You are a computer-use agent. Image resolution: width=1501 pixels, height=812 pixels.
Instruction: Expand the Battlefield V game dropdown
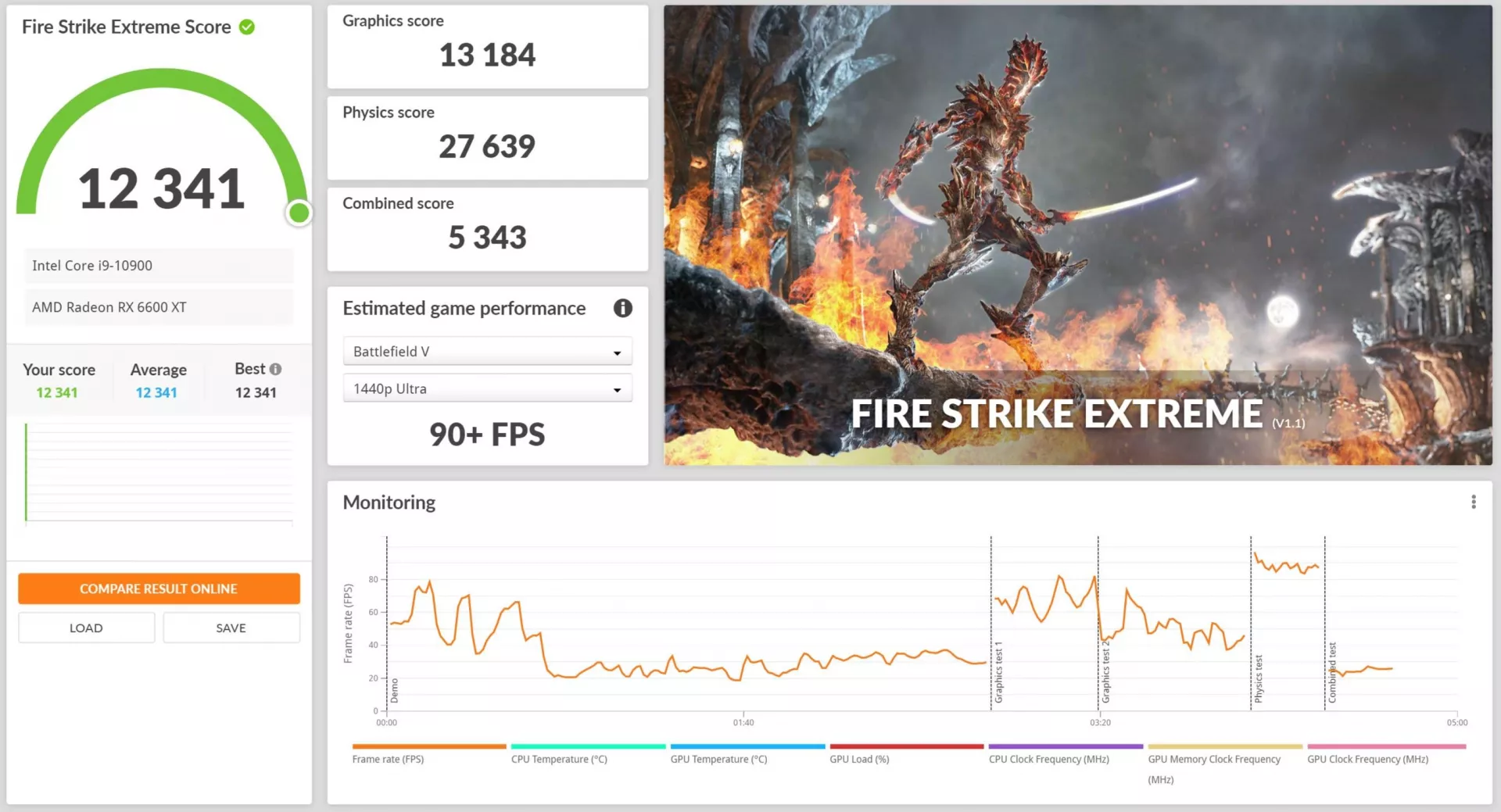[x=487, y=352]
